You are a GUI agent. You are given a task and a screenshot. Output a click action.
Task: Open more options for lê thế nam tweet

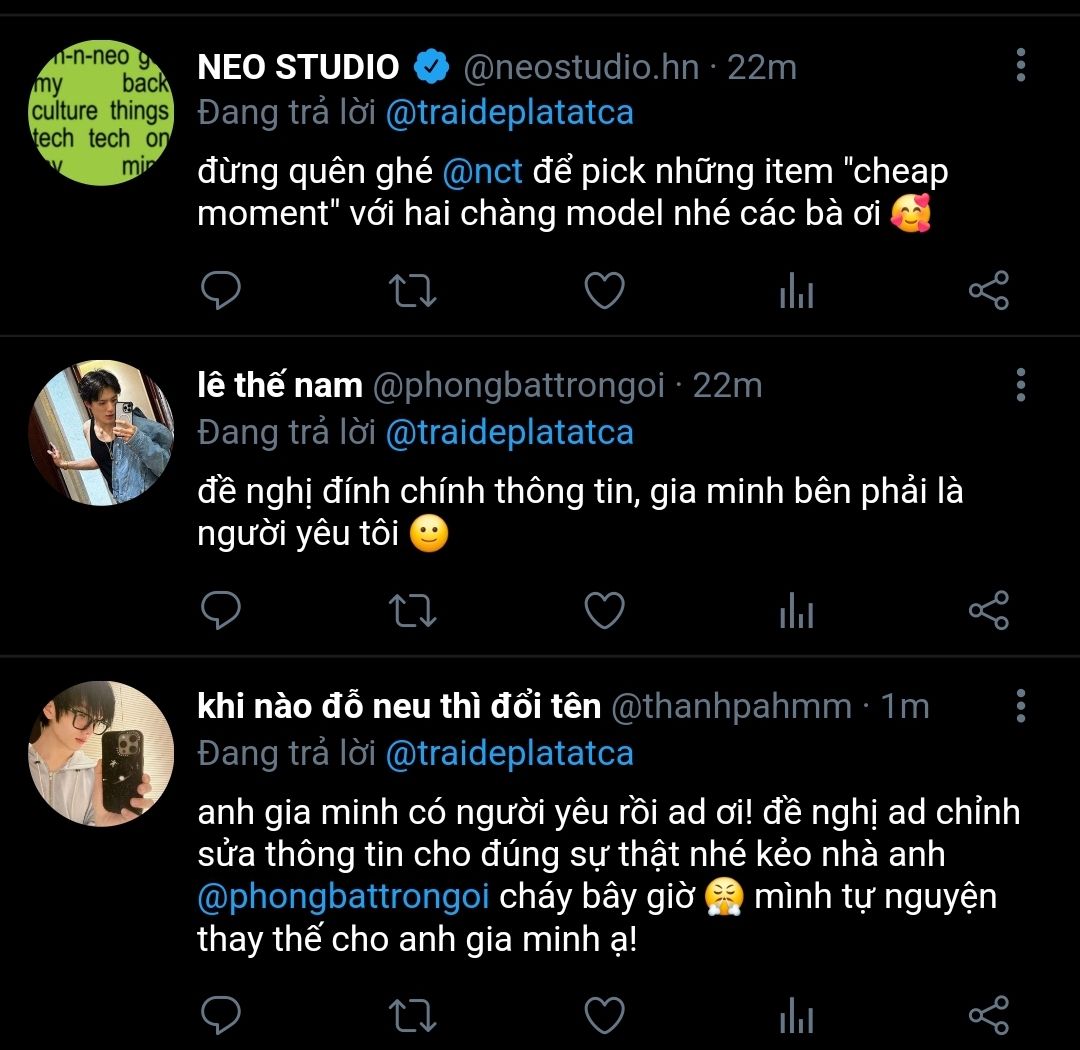pos(1020,384)
